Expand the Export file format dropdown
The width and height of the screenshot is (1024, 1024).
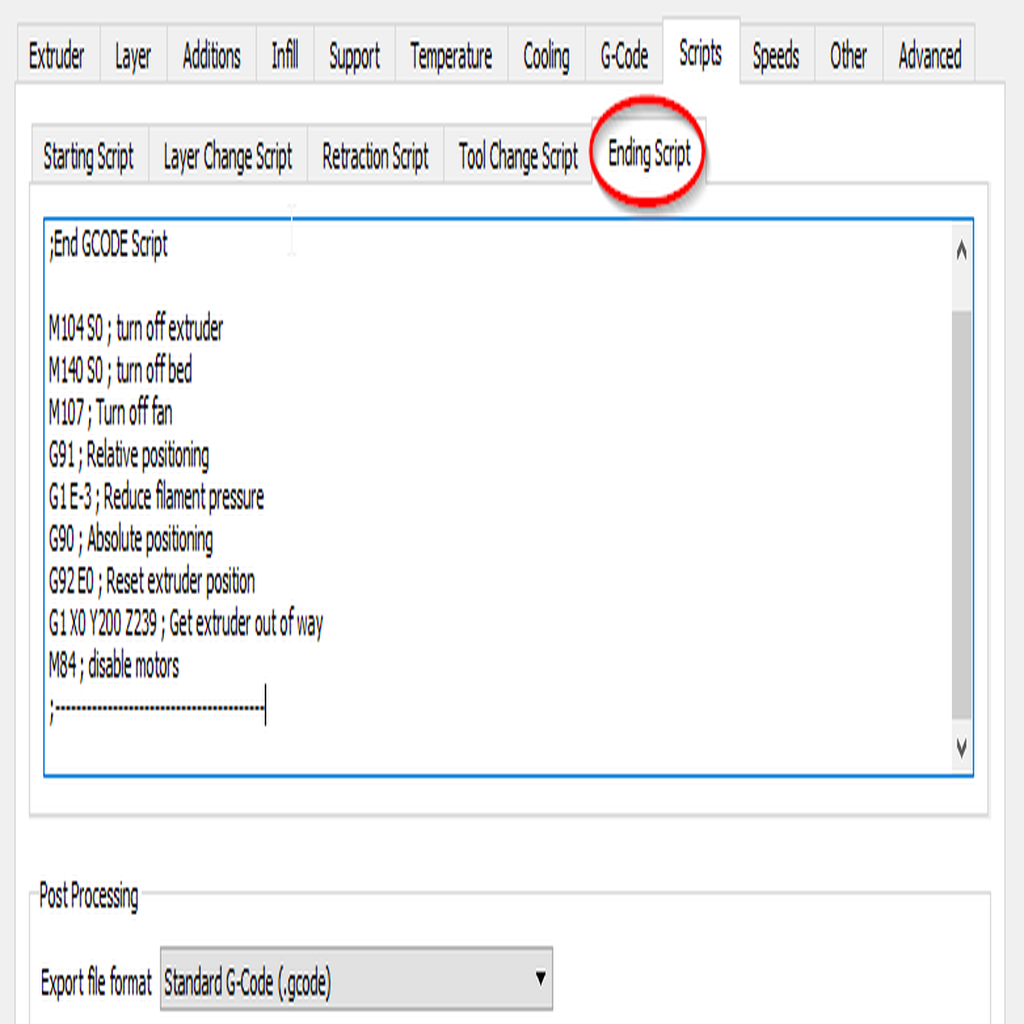tap(357, 979)
